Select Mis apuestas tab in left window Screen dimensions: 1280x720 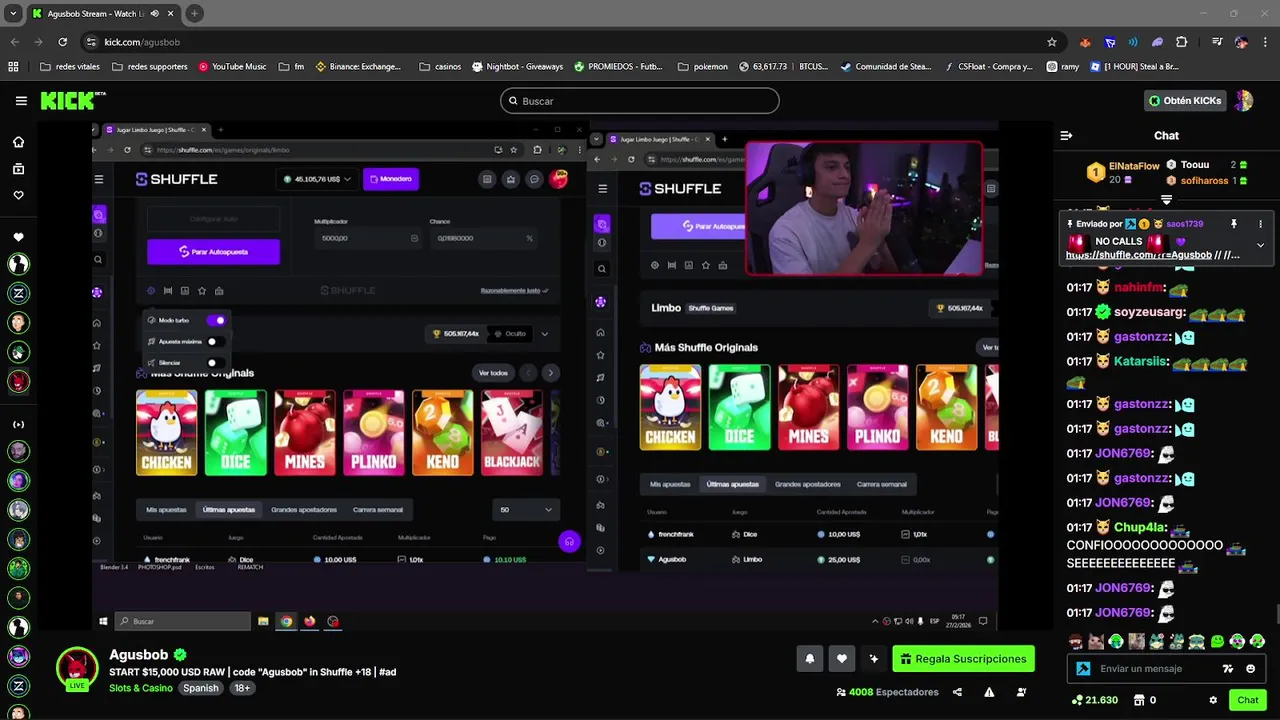coord(166,510)
